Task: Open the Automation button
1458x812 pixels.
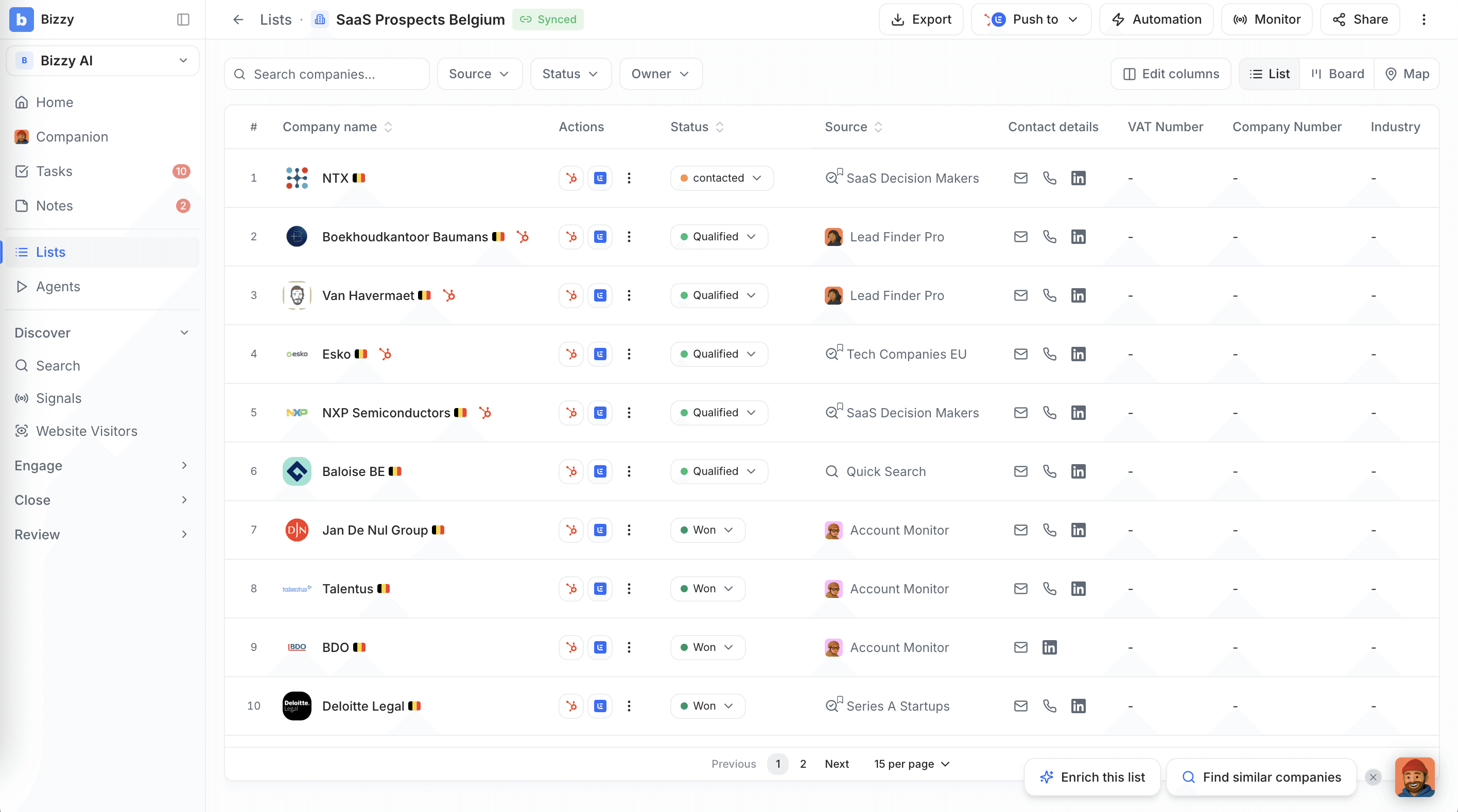Action: point(1156,19)
